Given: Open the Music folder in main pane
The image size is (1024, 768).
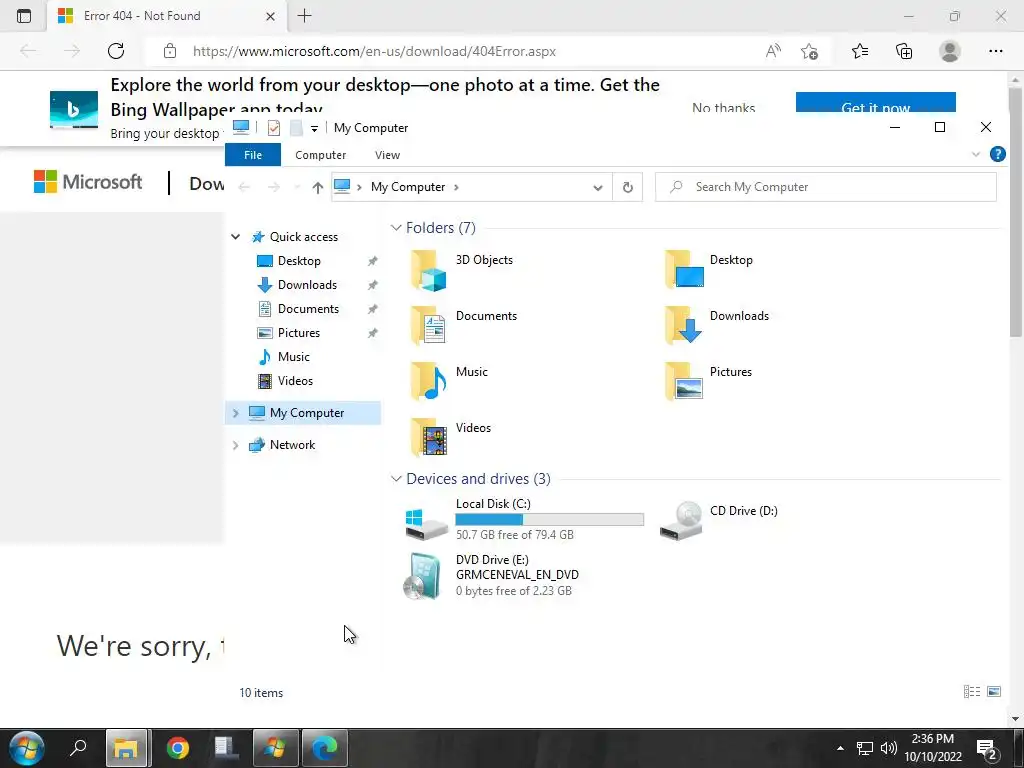Looking at the screenshot, I should point(449,381).
